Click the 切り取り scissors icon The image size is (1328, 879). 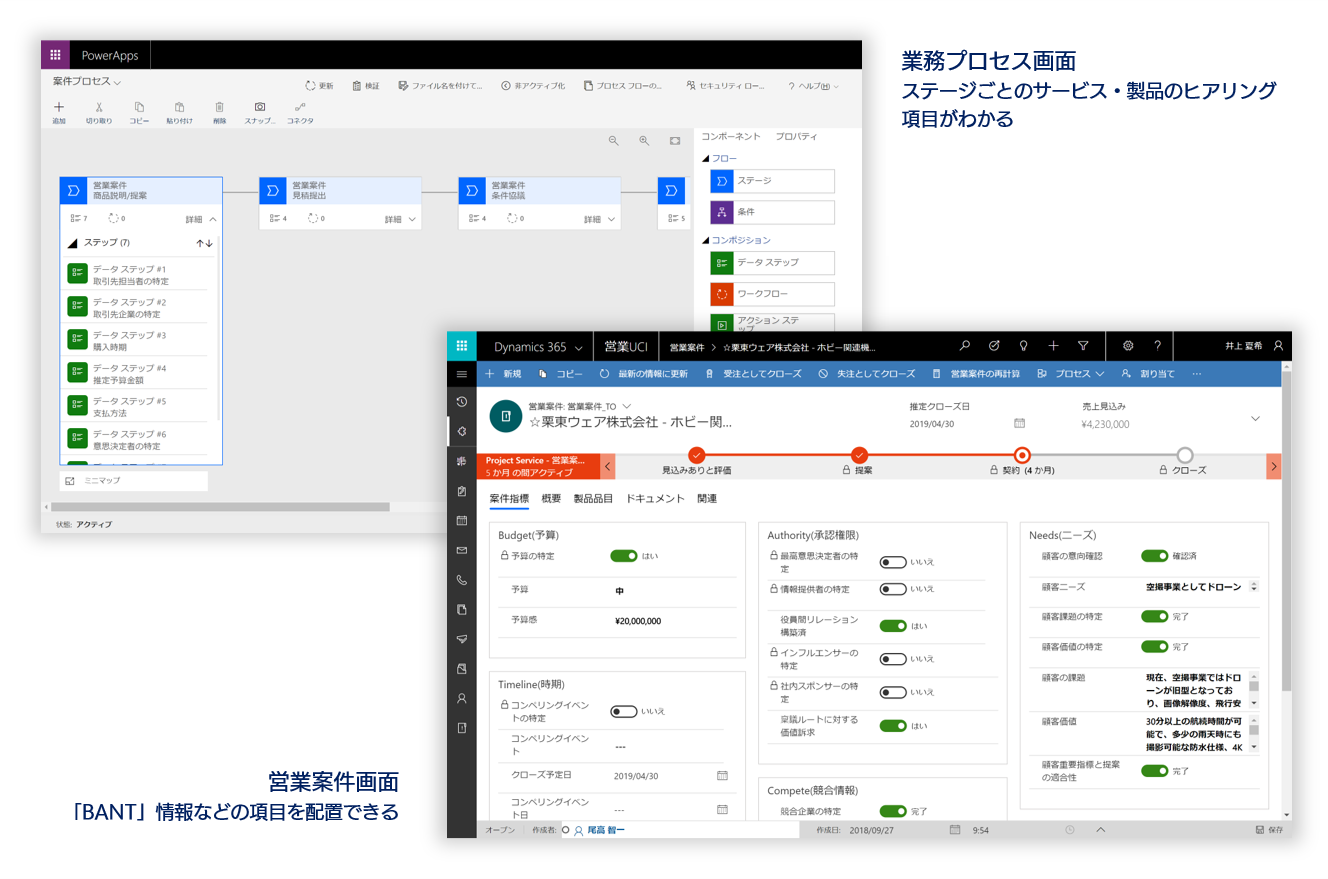(99, 107)
